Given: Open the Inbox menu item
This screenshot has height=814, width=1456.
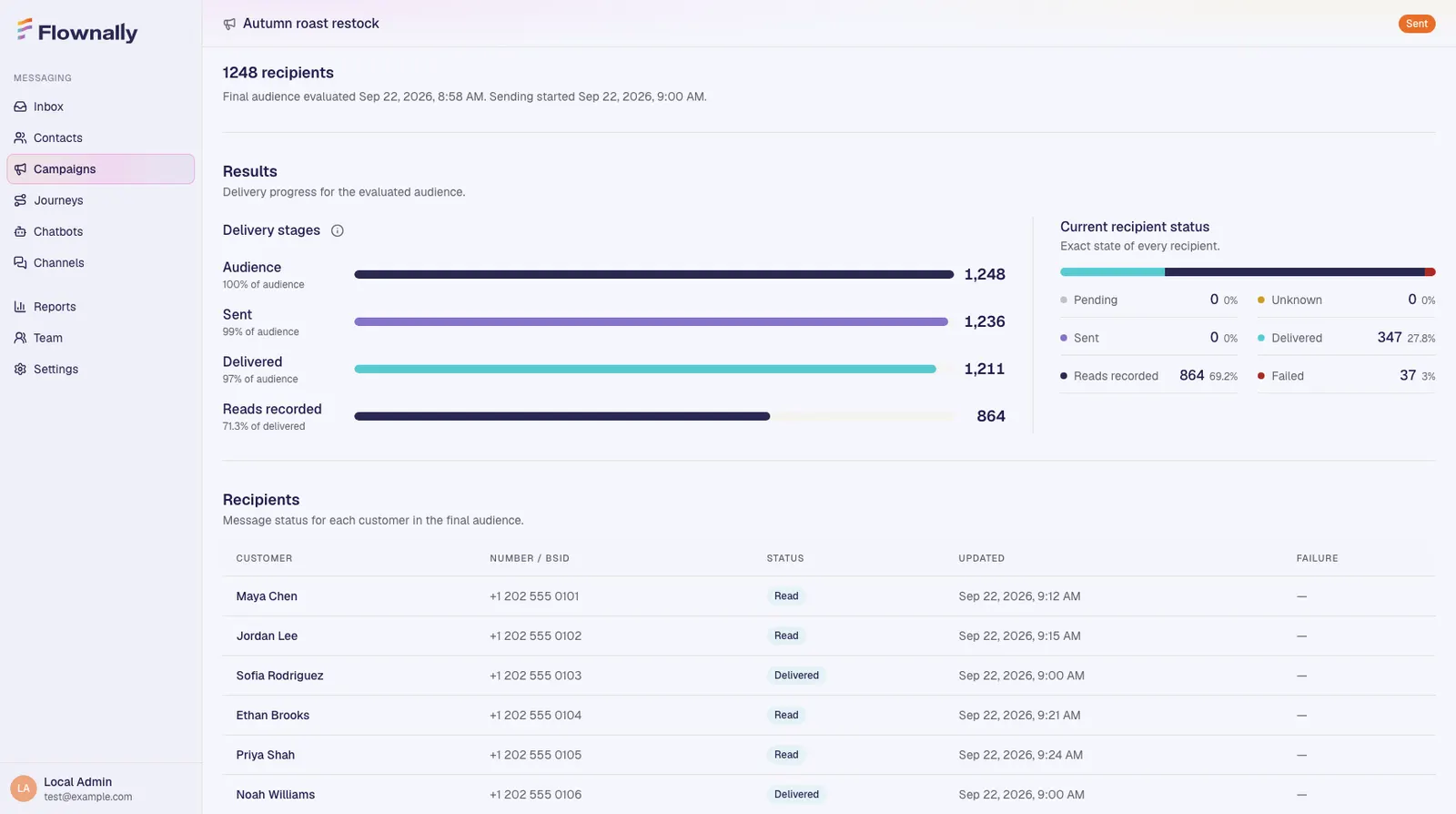Looking at the screenshot, I should coord(100,107).
